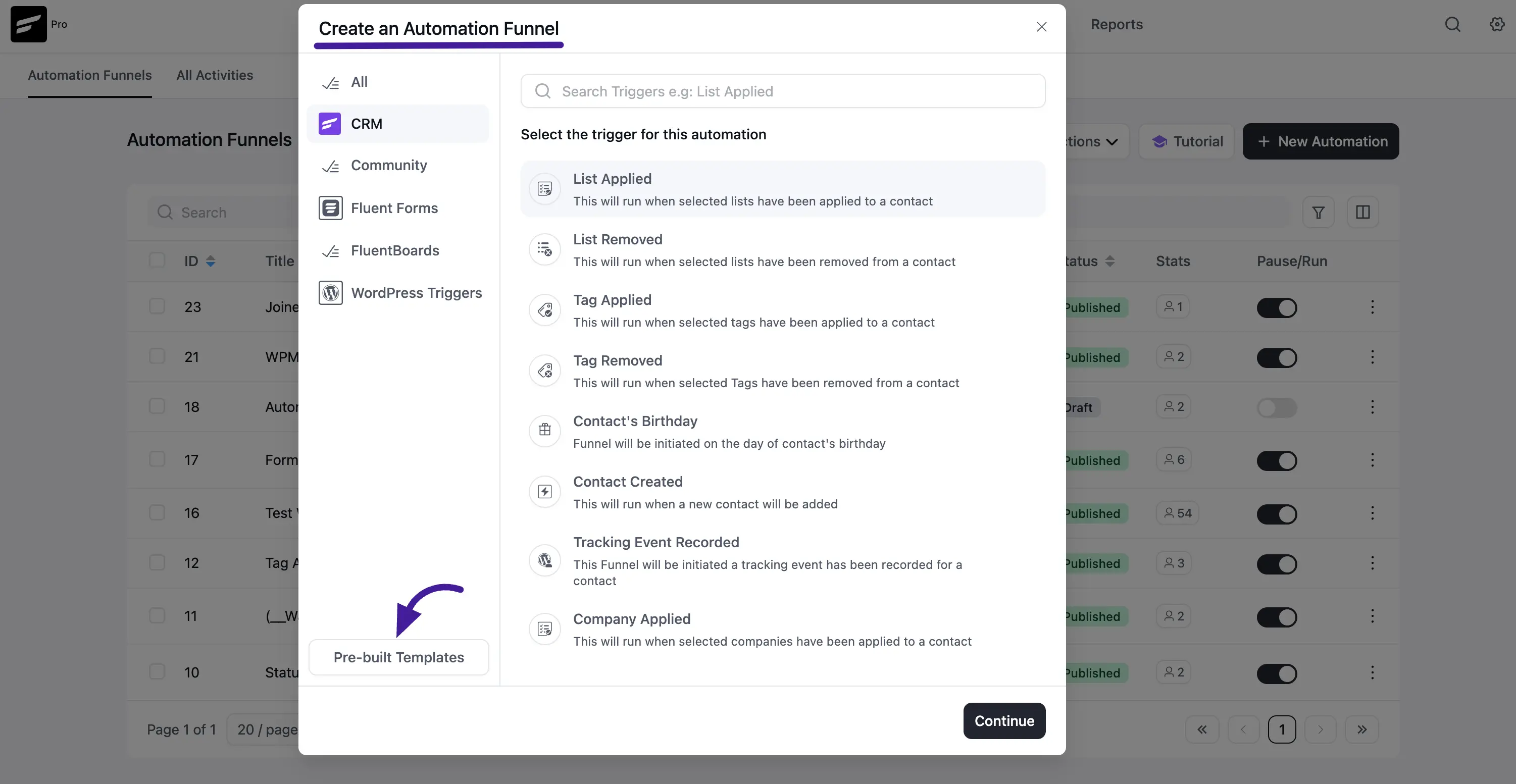Select the Contact Created trigger row
1516x784 pixels.
pyautogui.click(x=783, y=492)
